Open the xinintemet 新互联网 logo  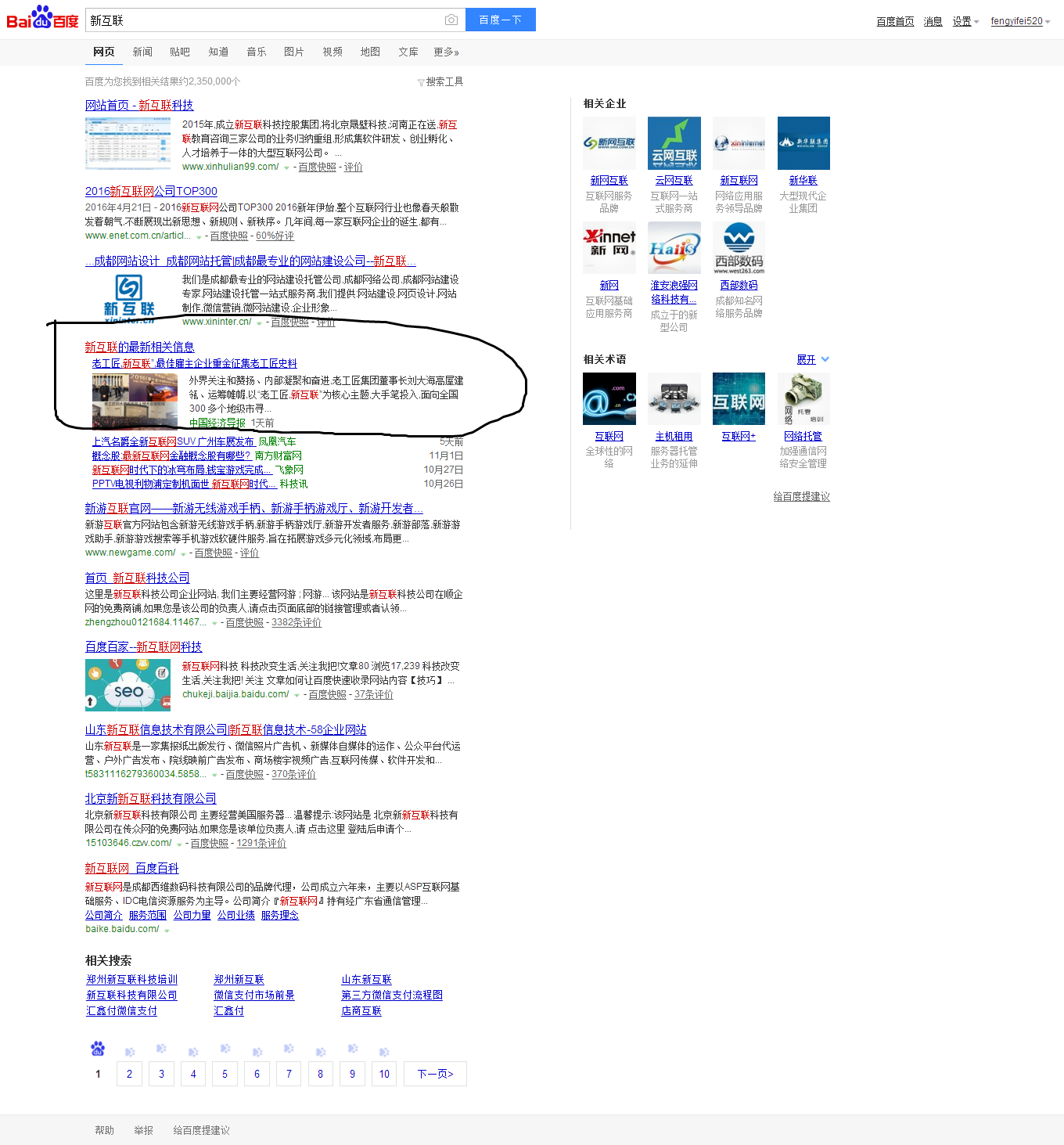pos(739,143)
